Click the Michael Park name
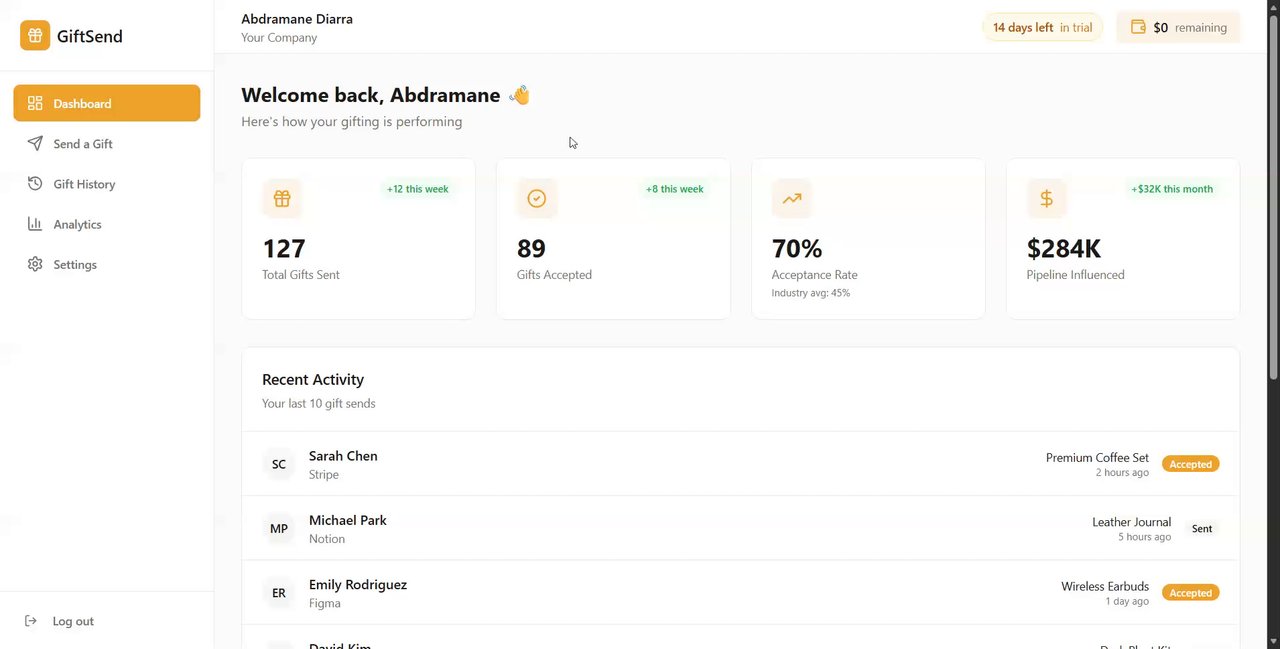The width and height of the screenshot is (1280, 649). click(348, 520)
